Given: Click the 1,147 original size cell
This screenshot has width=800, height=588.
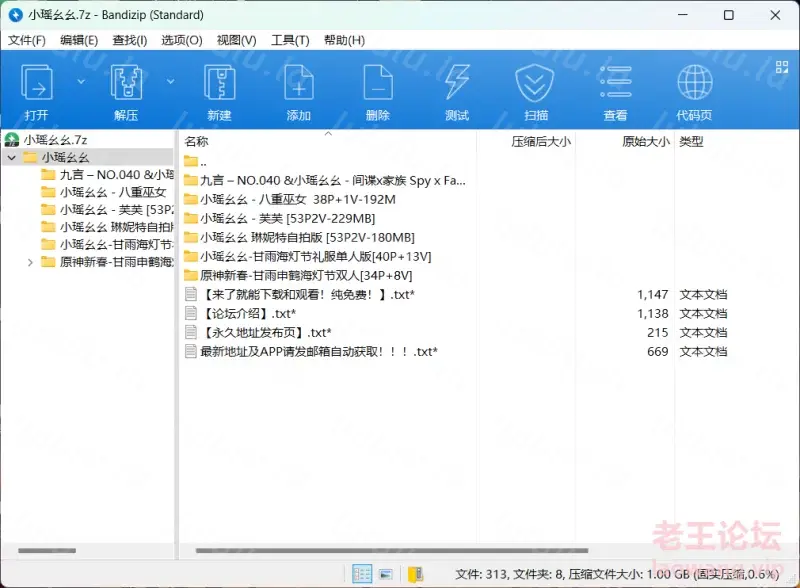Looking at the screenshot, I should pyautogui.click(x=653, y=295).
